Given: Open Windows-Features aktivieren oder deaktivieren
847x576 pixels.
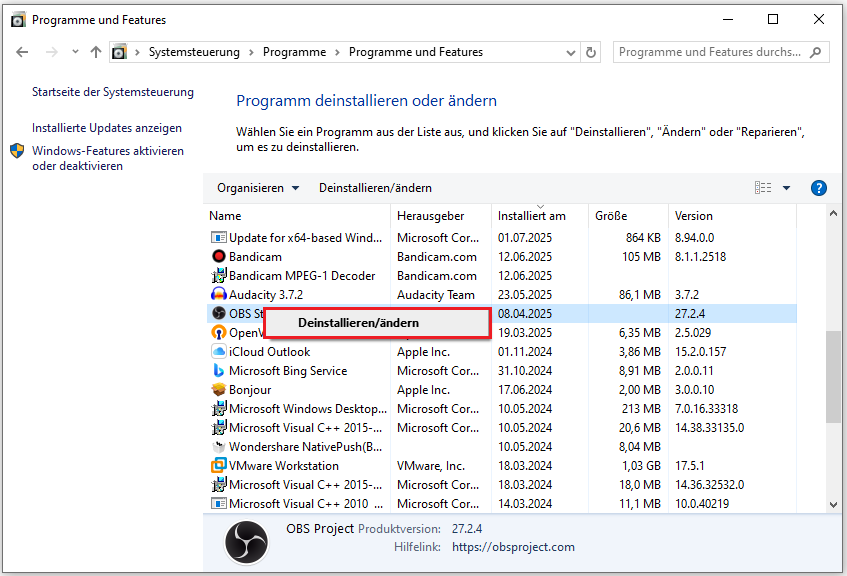Looking at the screenshot, I should point(108,158).
